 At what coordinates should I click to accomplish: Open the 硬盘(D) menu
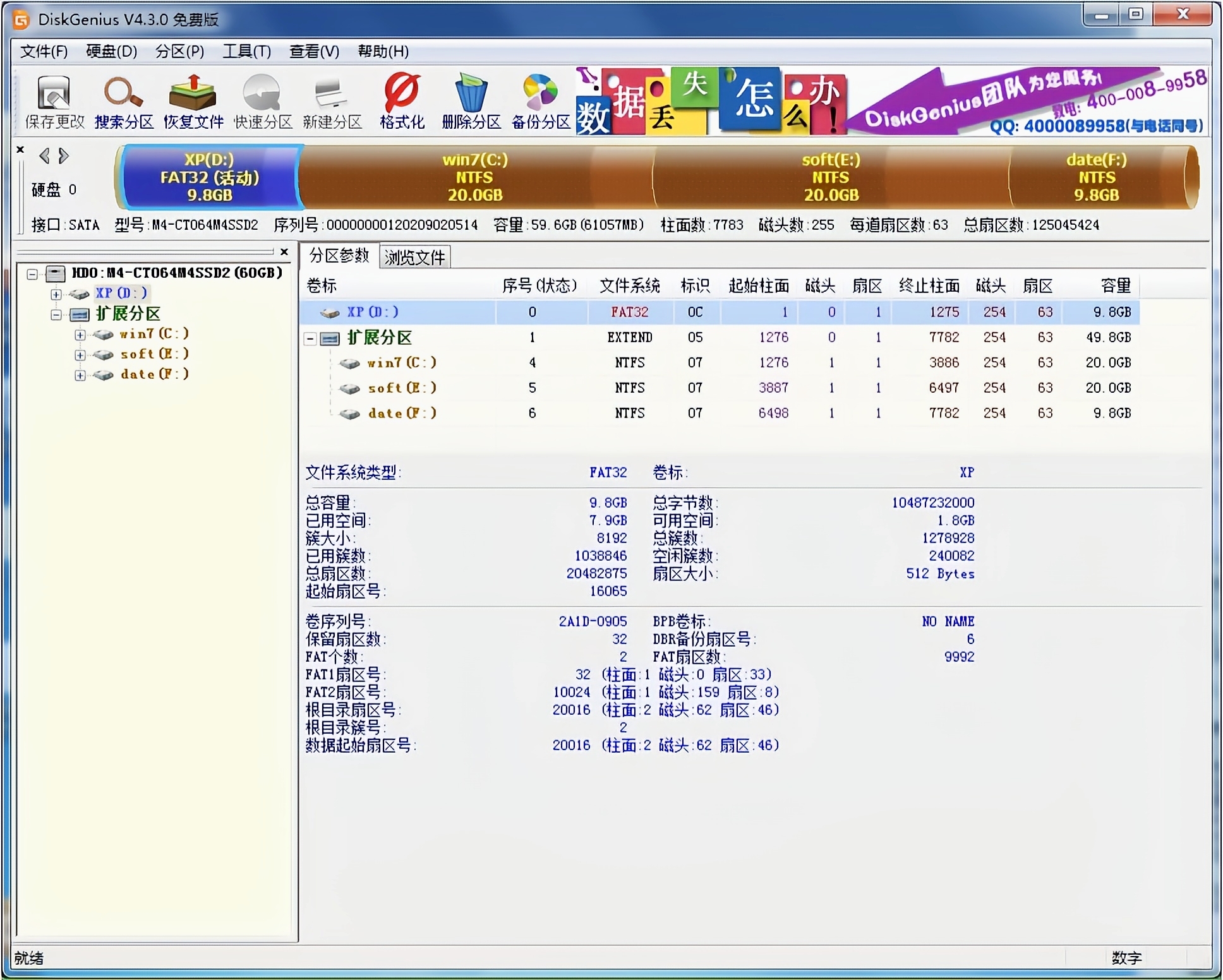click(x=111, y=51)
